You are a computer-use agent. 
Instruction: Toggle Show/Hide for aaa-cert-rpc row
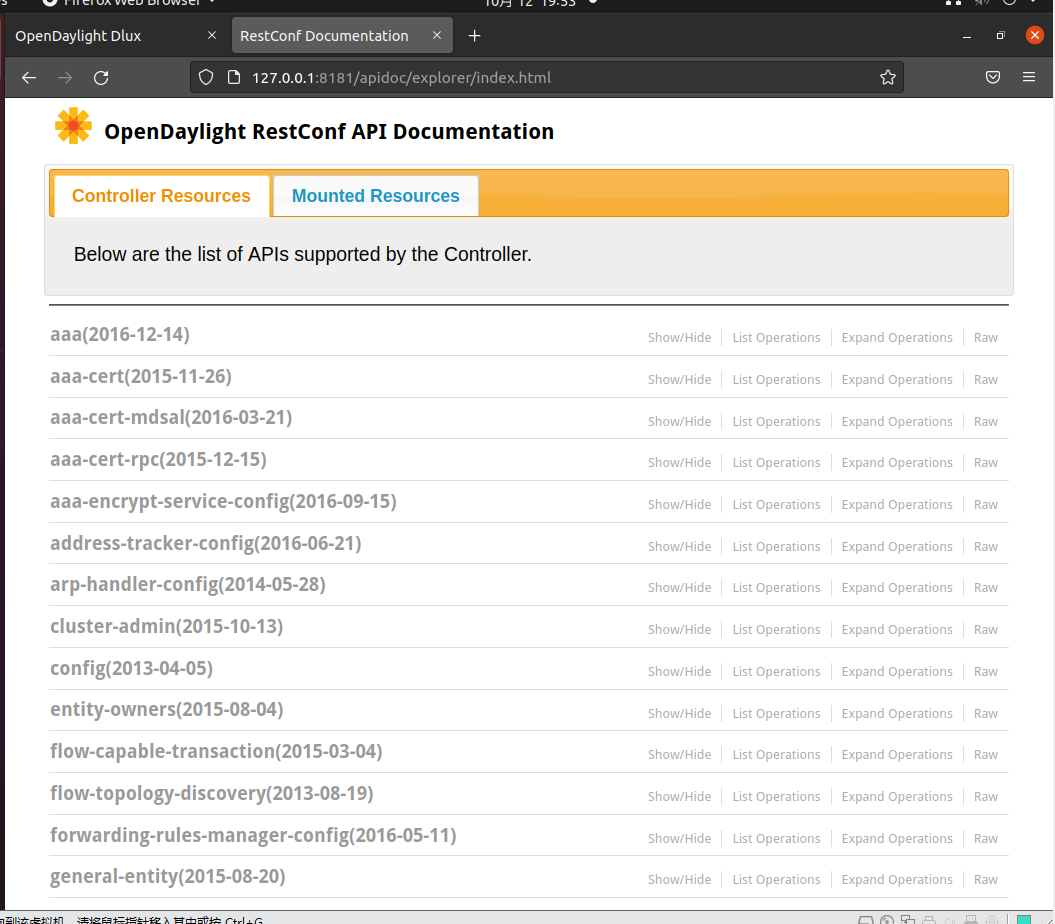(x=679, y=462)
